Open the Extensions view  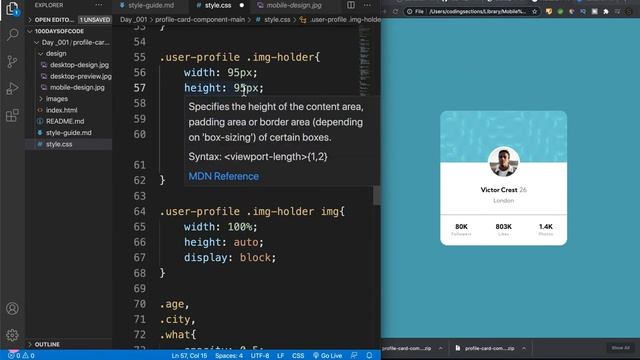12,116
